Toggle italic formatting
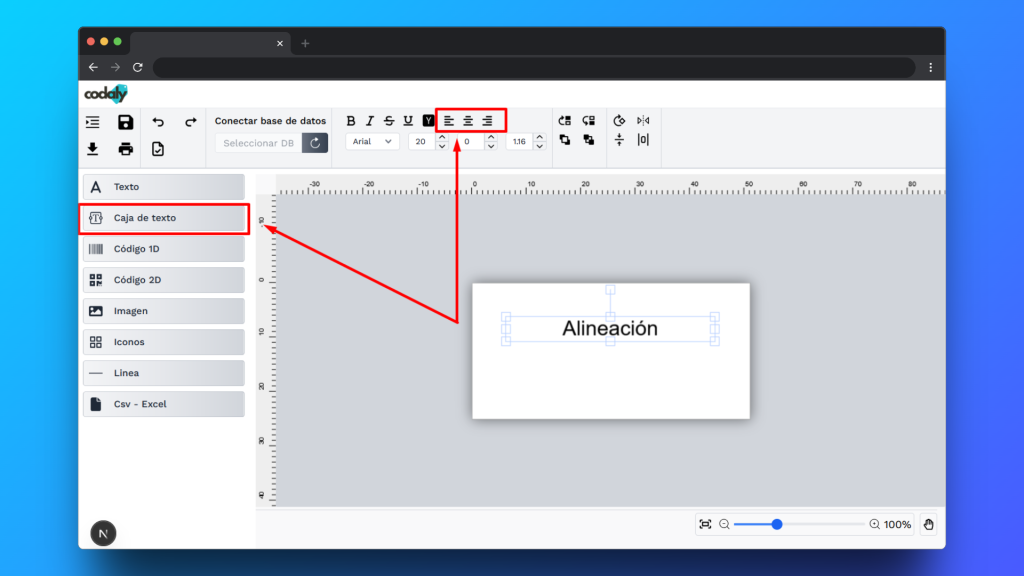This screenshot has height=576, width=1024. [x=370, y=121]
